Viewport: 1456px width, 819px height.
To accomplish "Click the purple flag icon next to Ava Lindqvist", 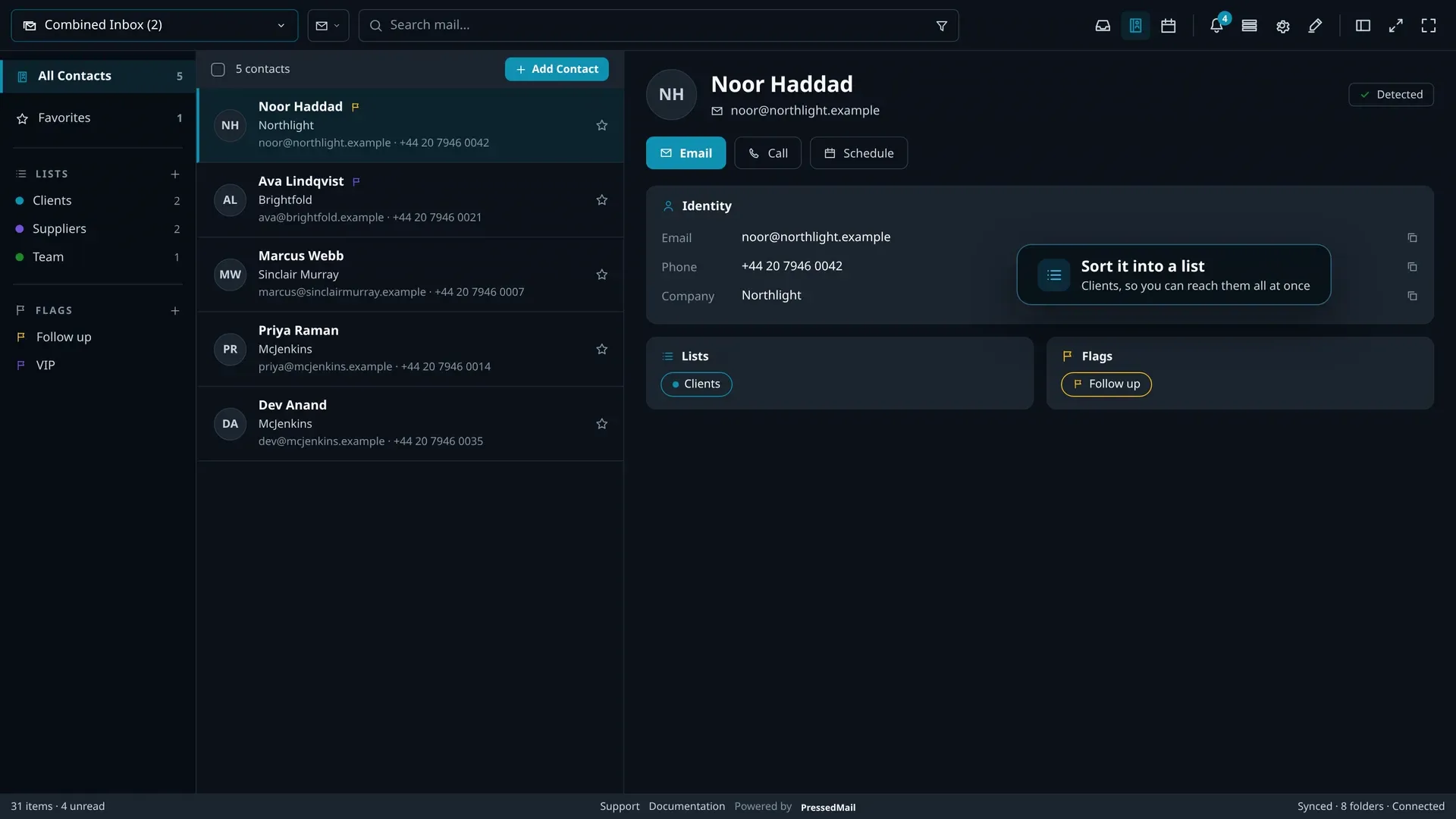I will (x=356, y=182).
